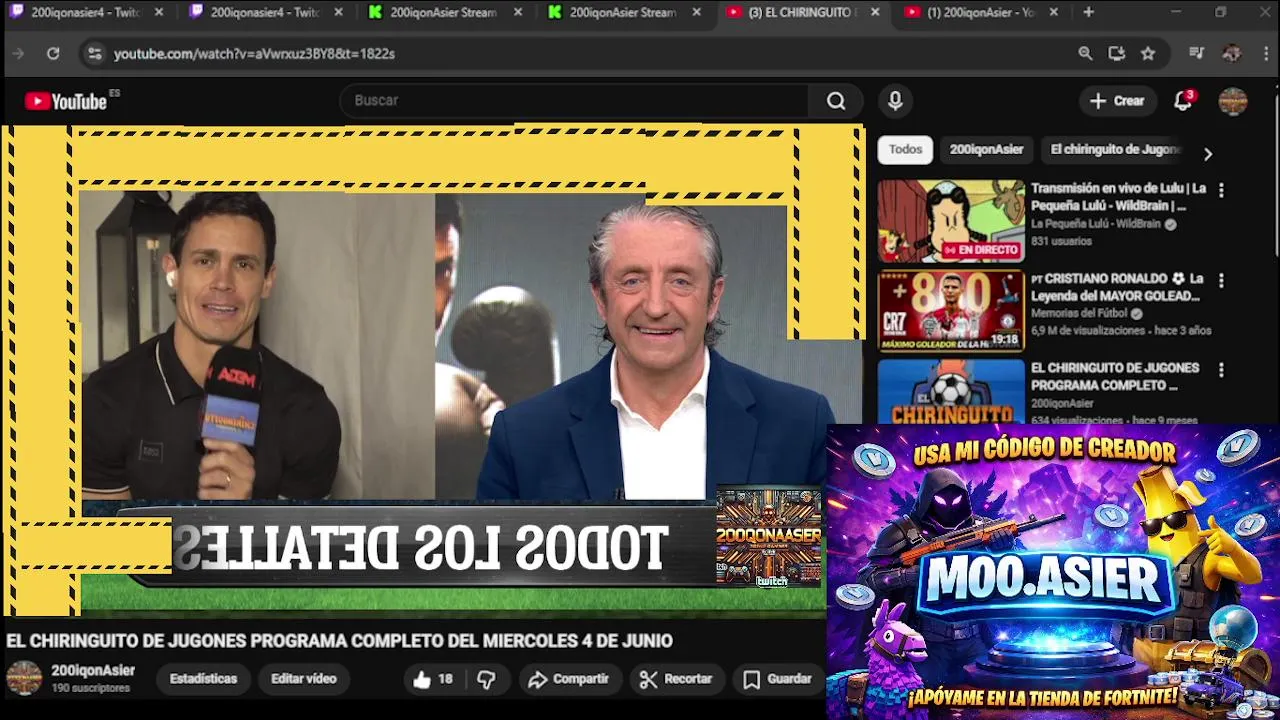Open options menu for Cristiano Ronaldo video
This screenshot has width=1280, height=720.
[1220, 280]
